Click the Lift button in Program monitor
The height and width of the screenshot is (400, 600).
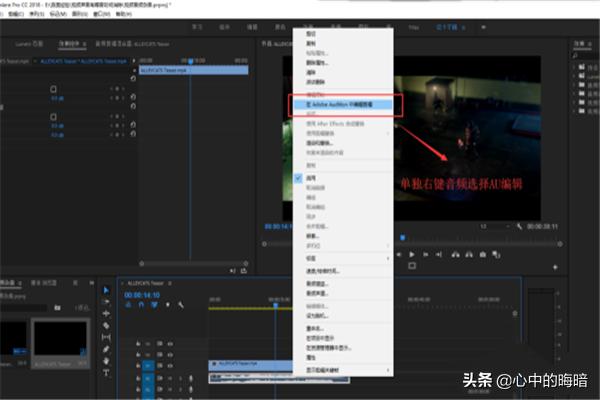pyautogui.click(x=455, y=254)
